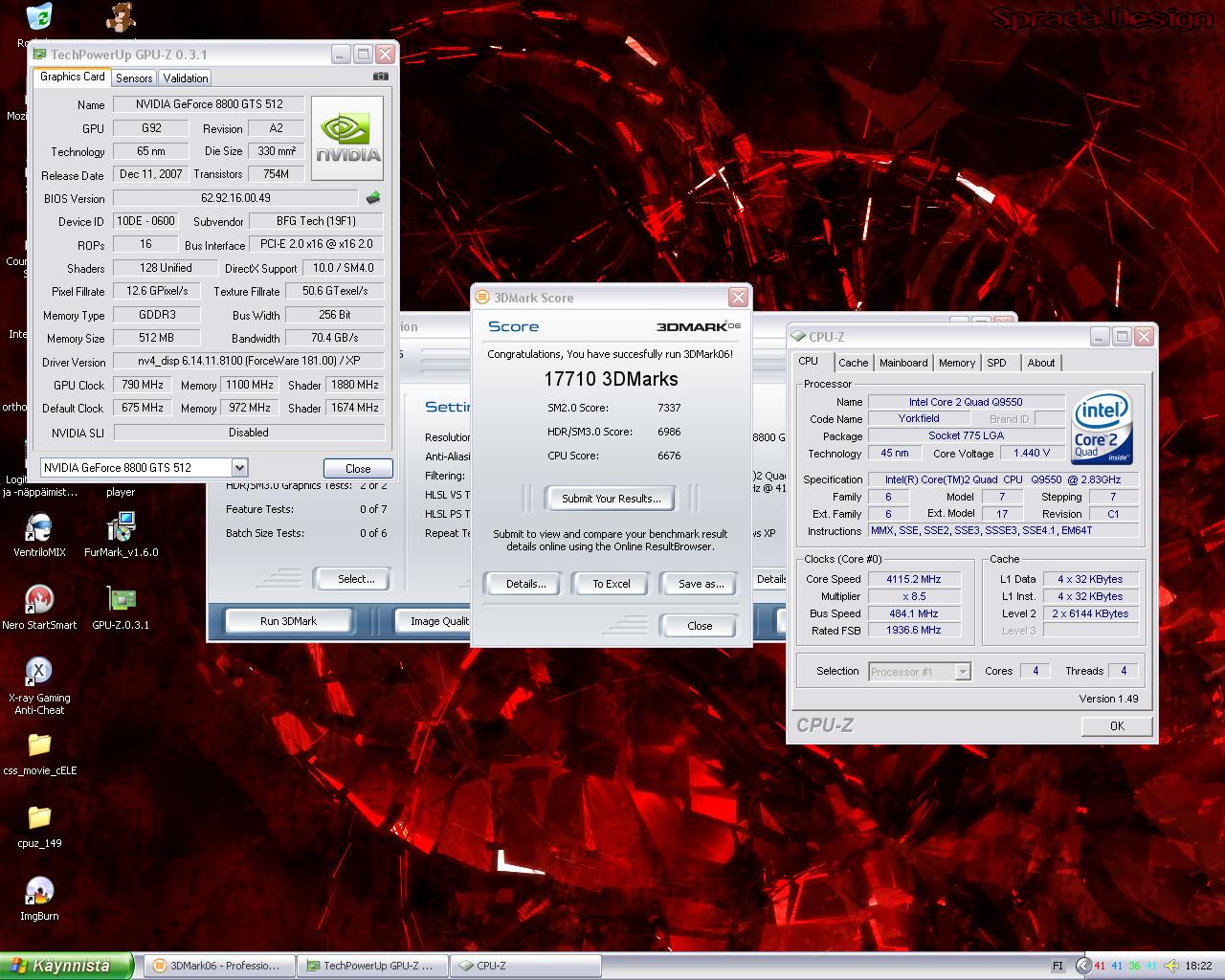
Task: Click the NVIDIA logo in GPU-Z
Action: coord(347,138)
